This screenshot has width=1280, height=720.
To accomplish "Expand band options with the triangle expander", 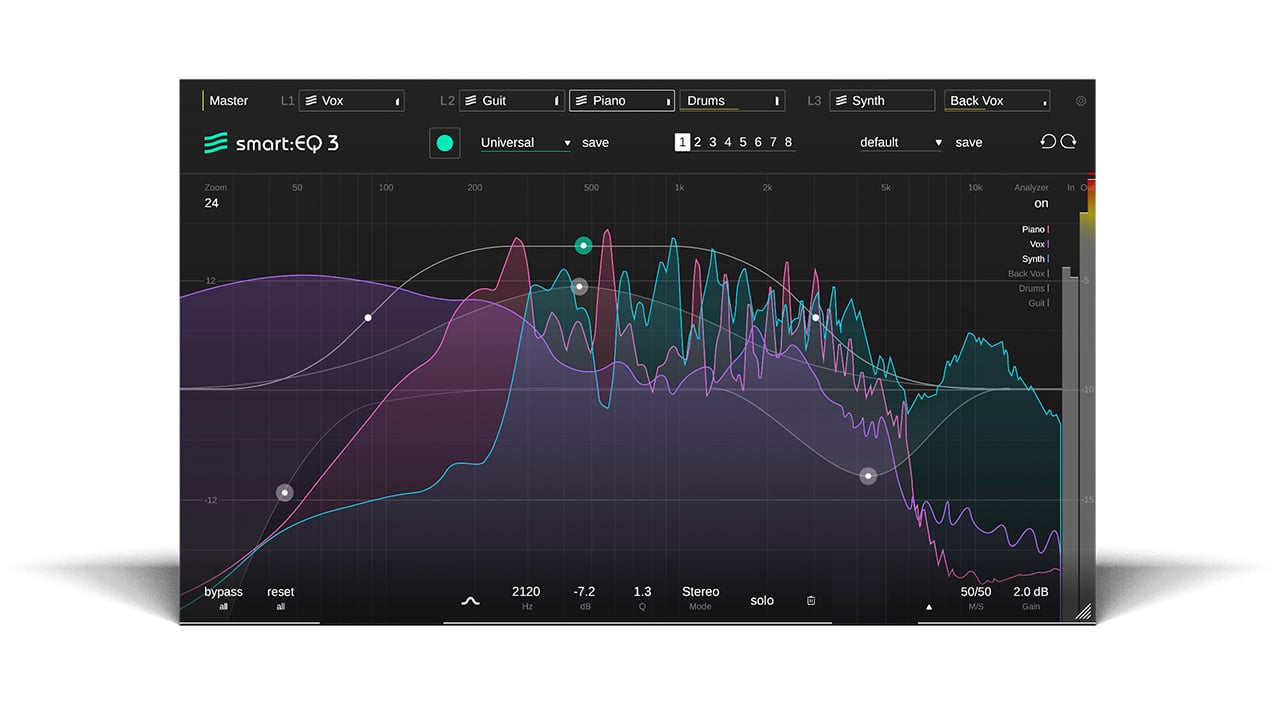I will point(928,606).
